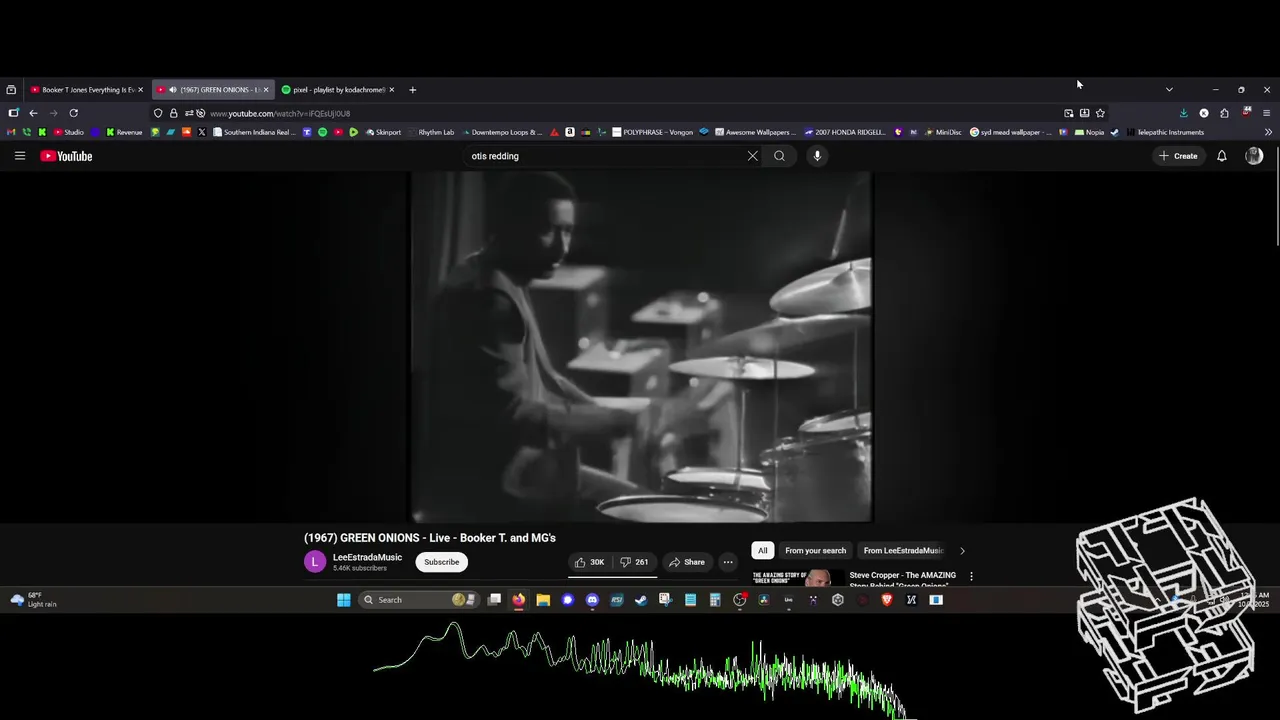This screenshot has width=1280, height=720.
Task: Go to the YouTube home logo
Action: point(66,156)
